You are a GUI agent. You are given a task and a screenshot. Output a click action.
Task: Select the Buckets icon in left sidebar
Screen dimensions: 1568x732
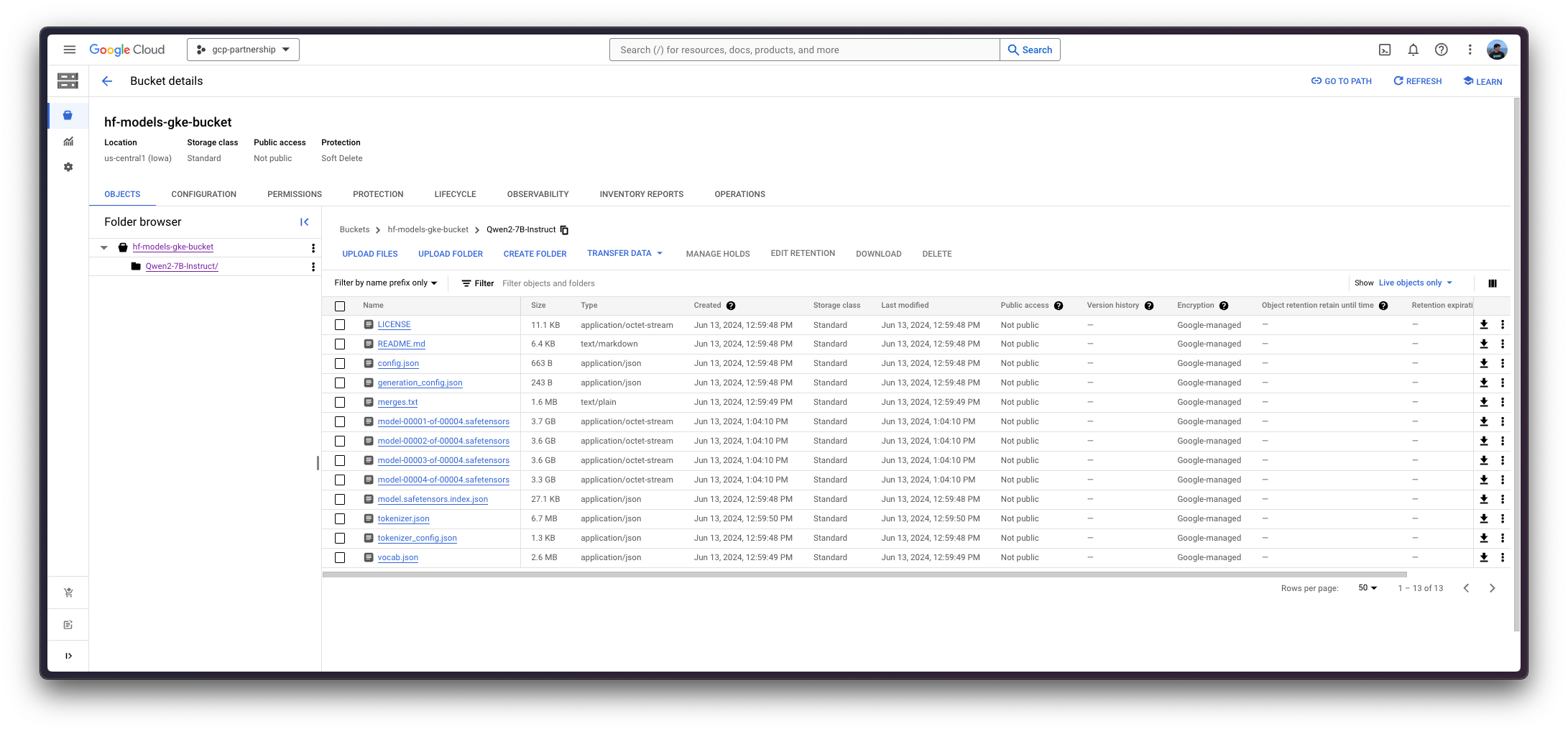68,115
